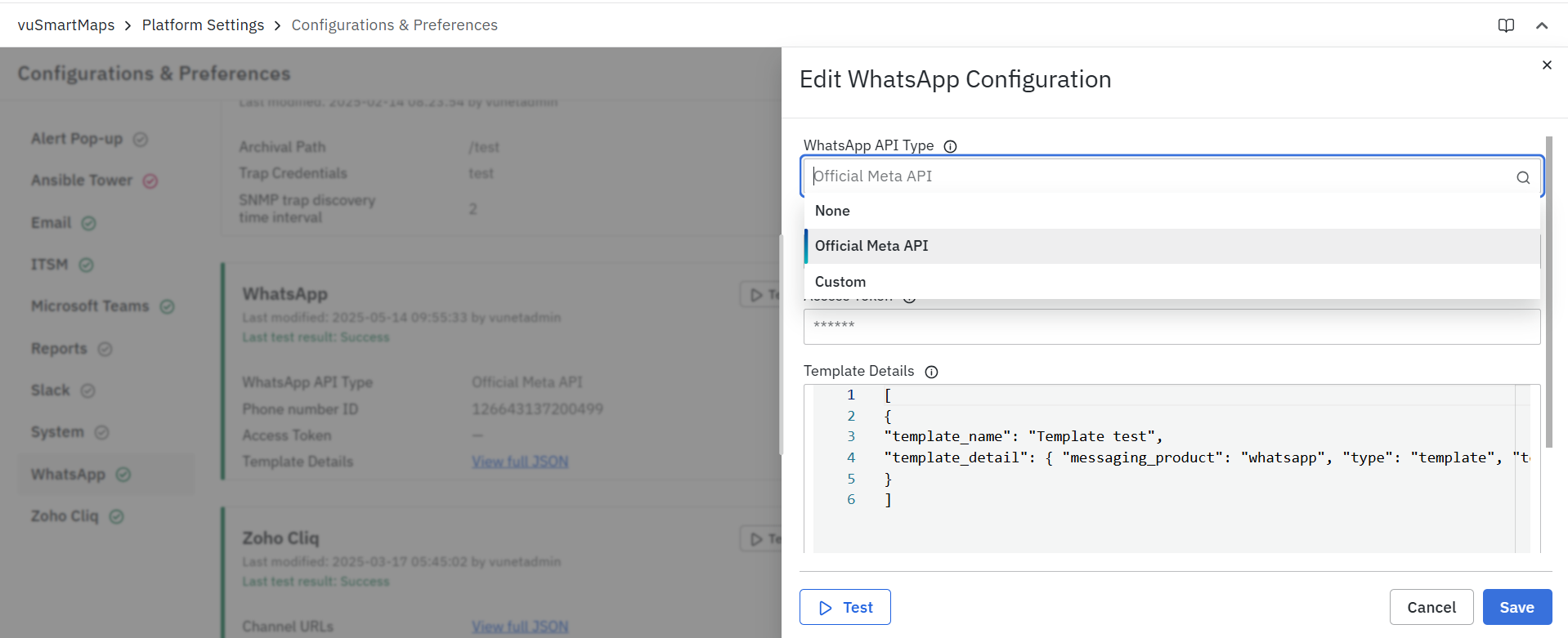The image size is (1568, 638).
Task: Click the search icon in API Type field
Action: [1523, 177]
